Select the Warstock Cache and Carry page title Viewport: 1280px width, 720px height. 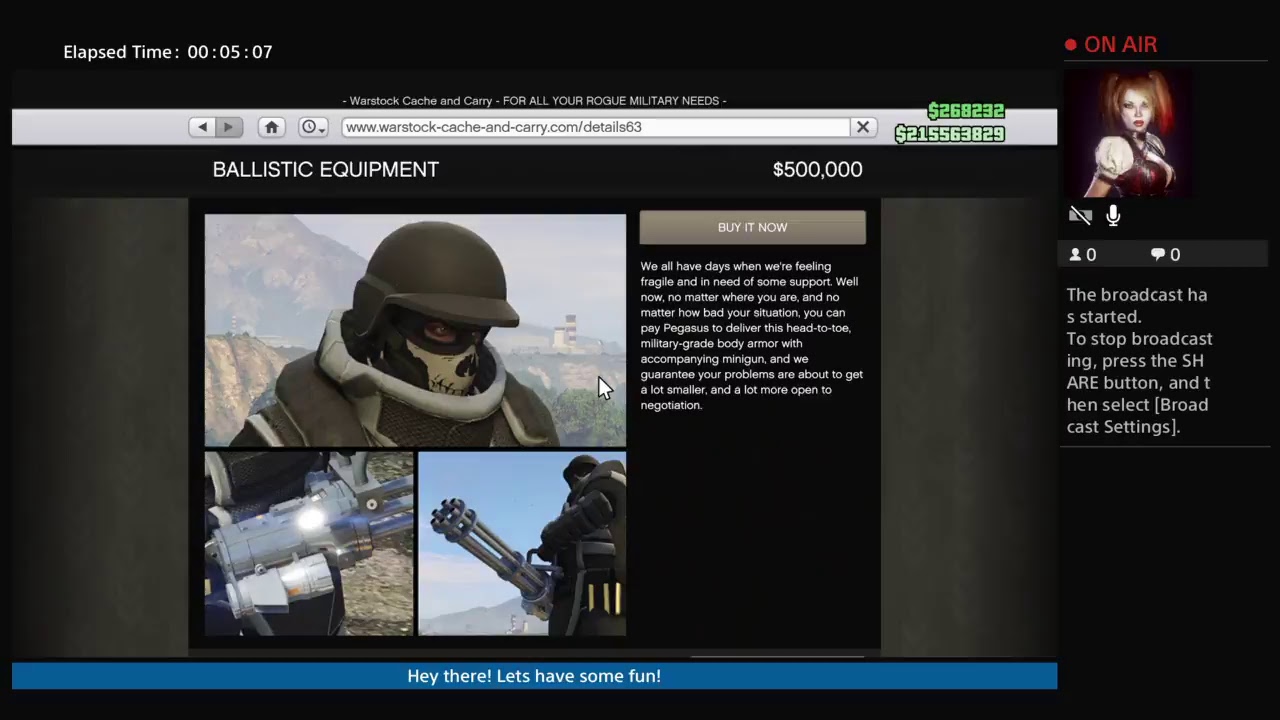(534, 101)
